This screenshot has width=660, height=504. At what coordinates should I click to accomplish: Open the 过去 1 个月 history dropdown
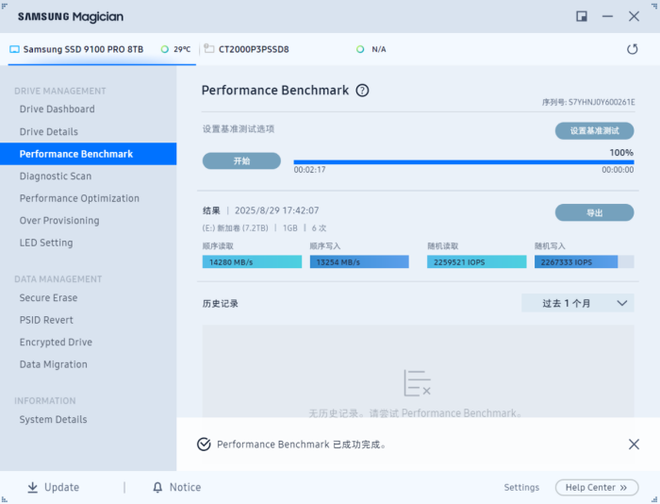tap(578, 303)
